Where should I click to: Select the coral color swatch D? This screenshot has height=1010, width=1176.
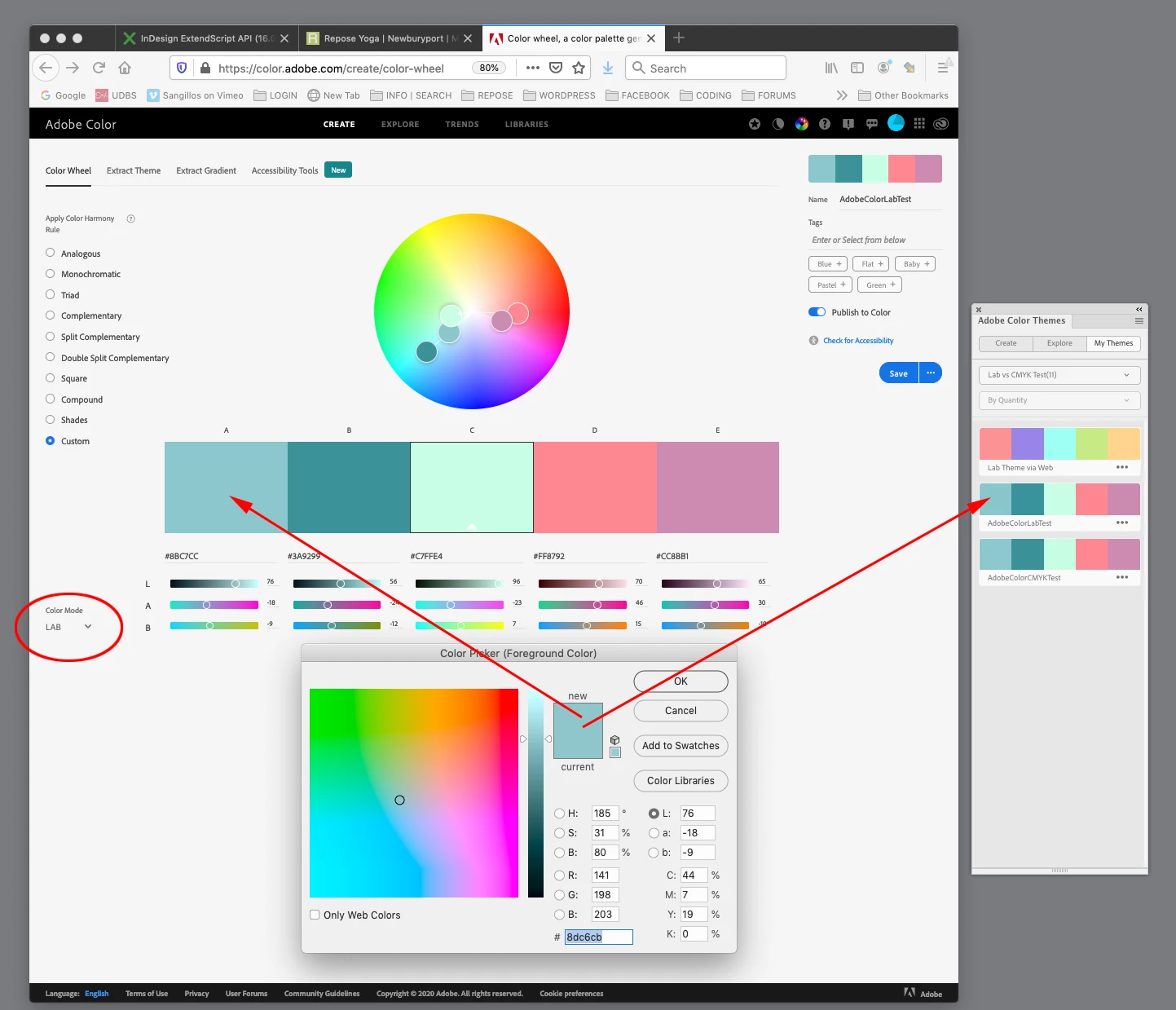[595, 487]
